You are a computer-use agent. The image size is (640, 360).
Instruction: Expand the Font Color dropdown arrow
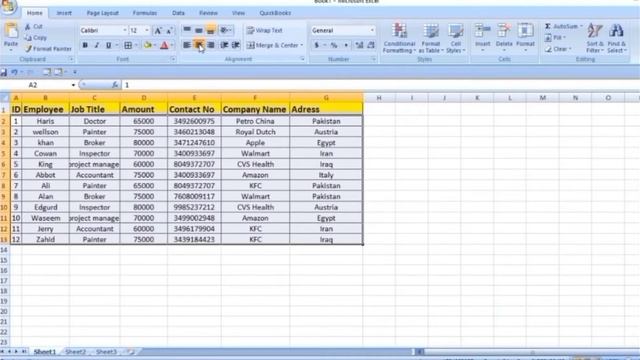[x=172, y=45]
